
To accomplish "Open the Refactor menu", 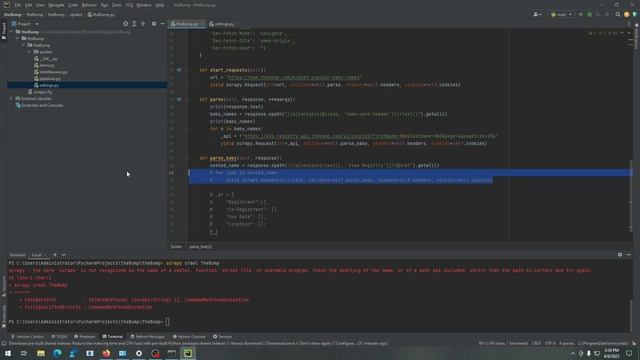I will point(89,5).
